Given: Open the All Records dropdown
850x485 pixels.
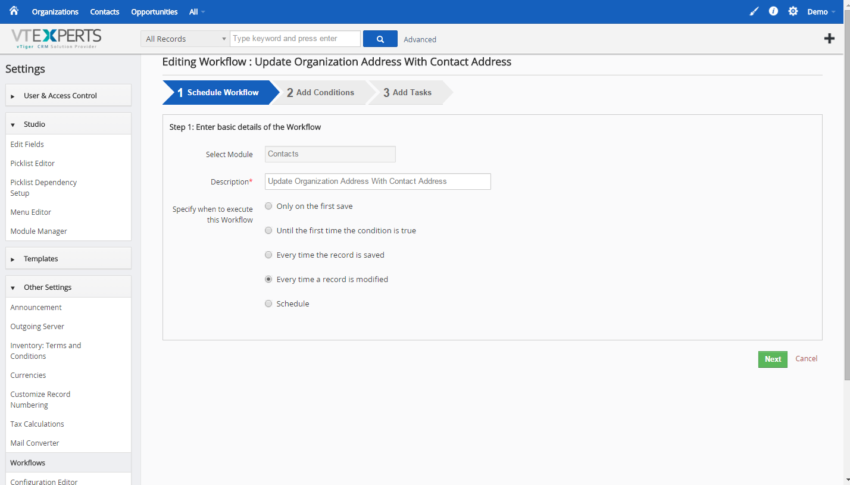Looking at the screenshot, I should [185, 39].
